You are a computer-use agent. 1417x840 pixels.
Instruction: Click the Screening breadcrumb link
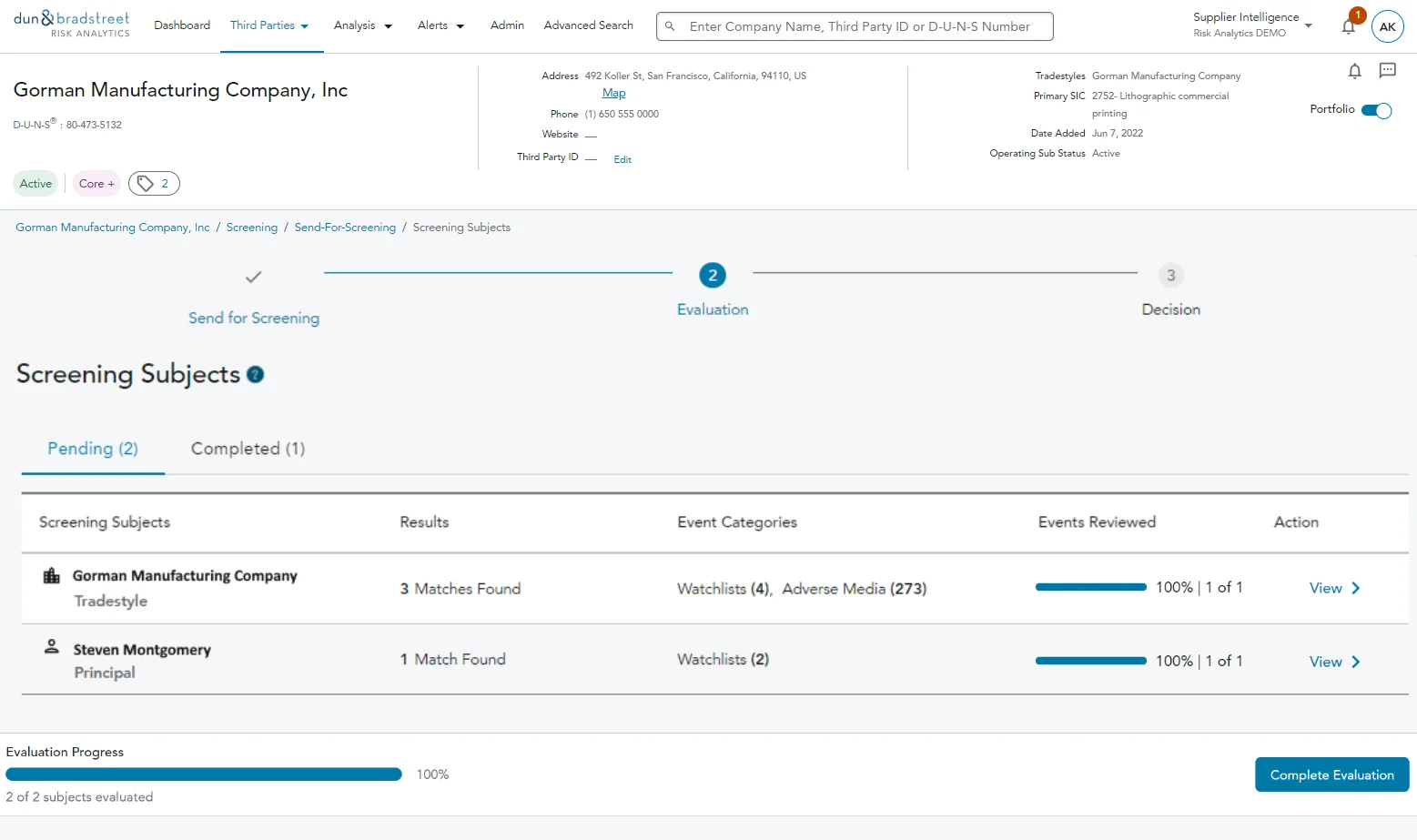pos(252,228)
